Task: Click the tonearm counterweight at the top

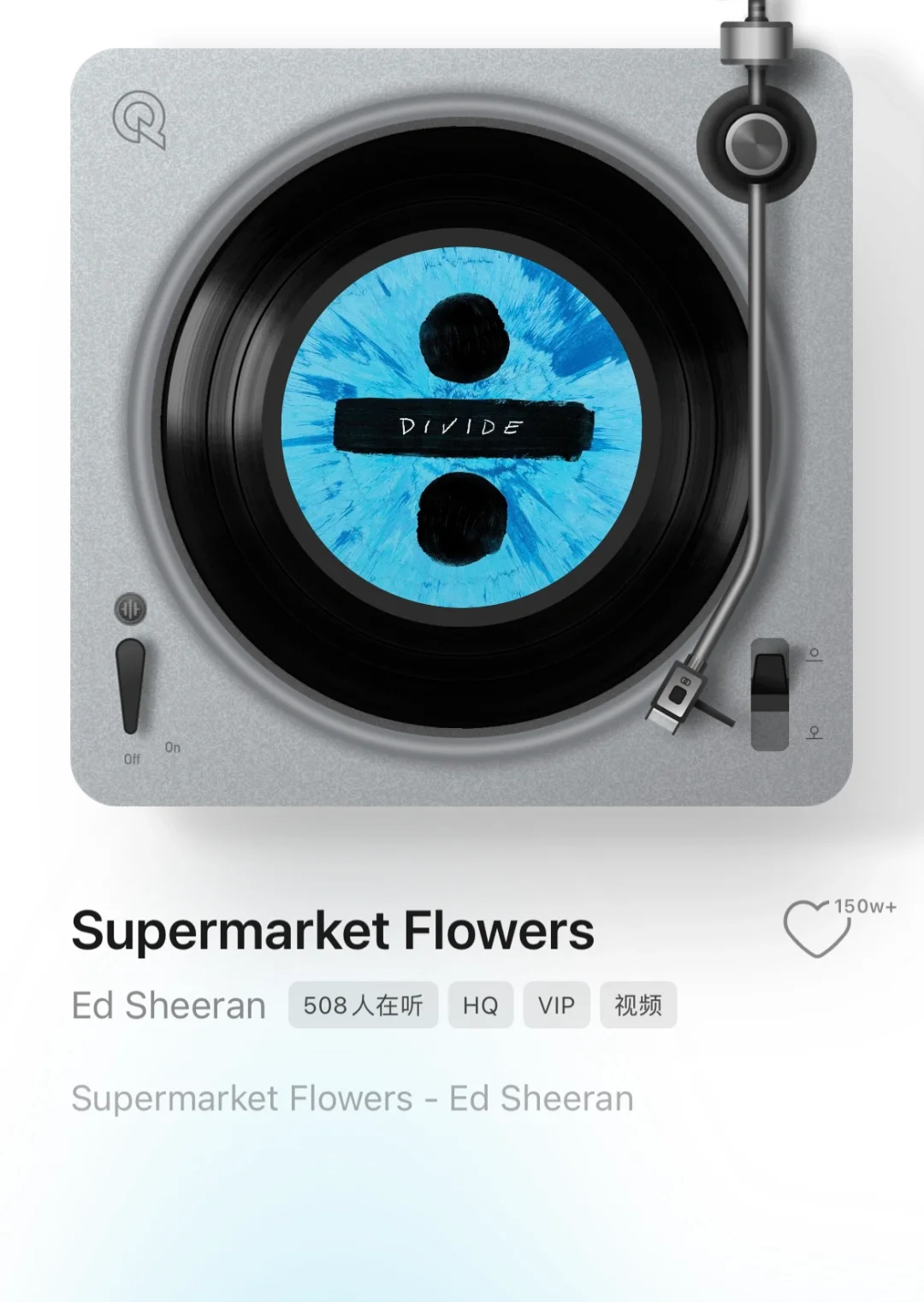Action: [756, 40]
